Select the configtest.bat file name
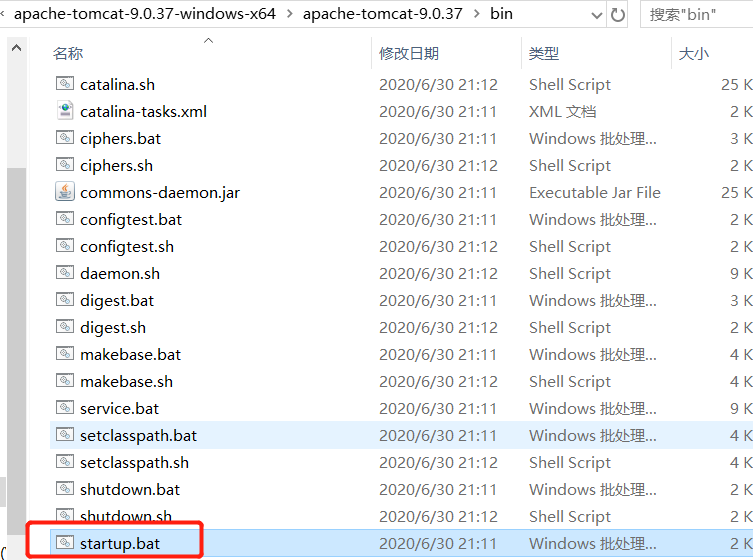 coord(131,219)
